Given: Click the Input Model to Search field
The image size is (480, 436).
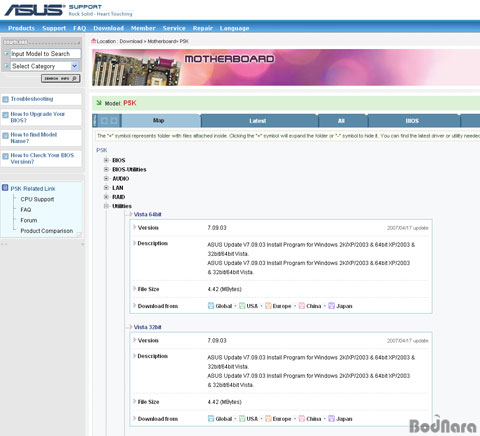Looking at the screenshot, I should pyautogui.click(x=45, y=54).
